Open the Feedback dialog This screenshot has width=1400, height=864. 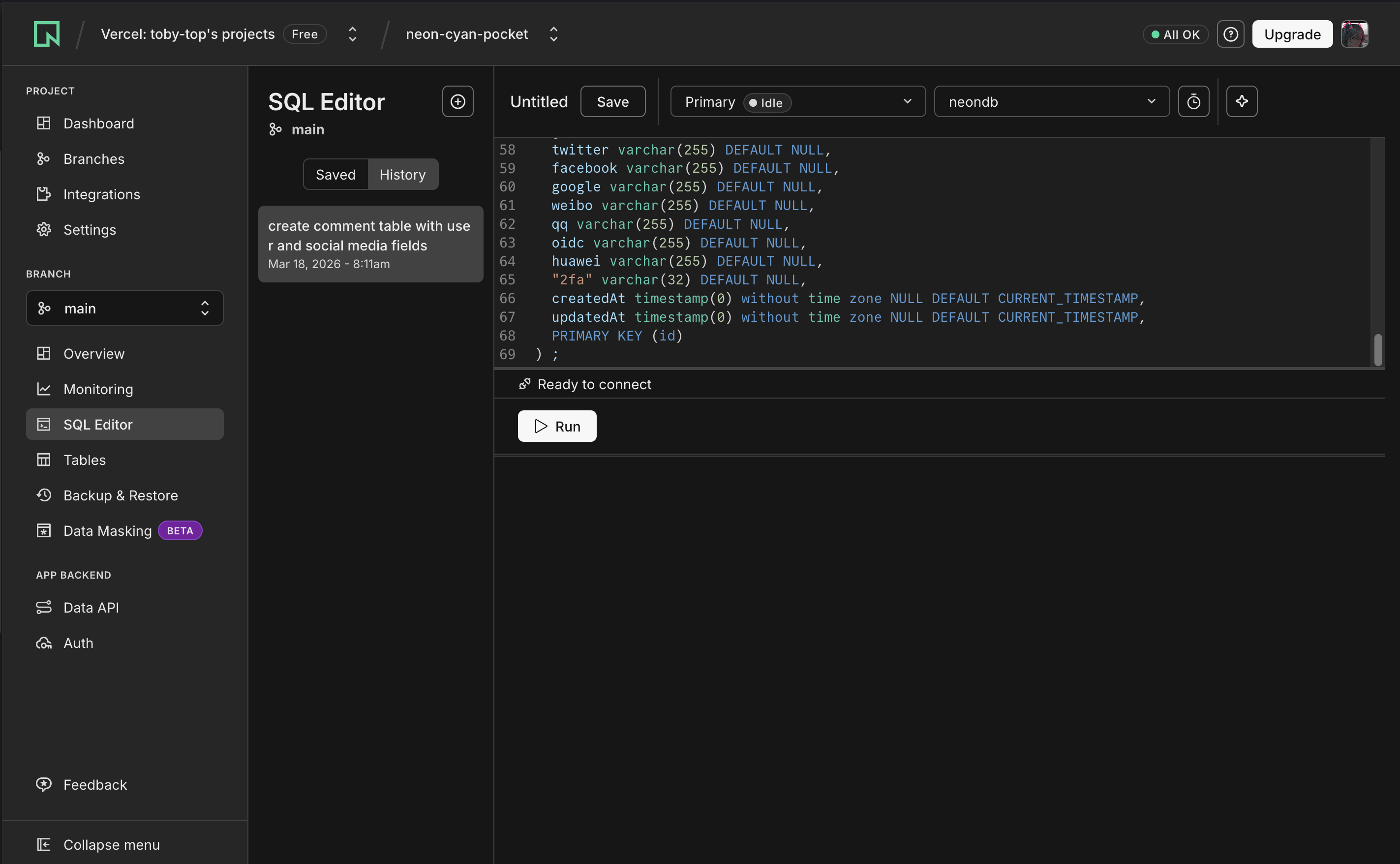[124, 785]
